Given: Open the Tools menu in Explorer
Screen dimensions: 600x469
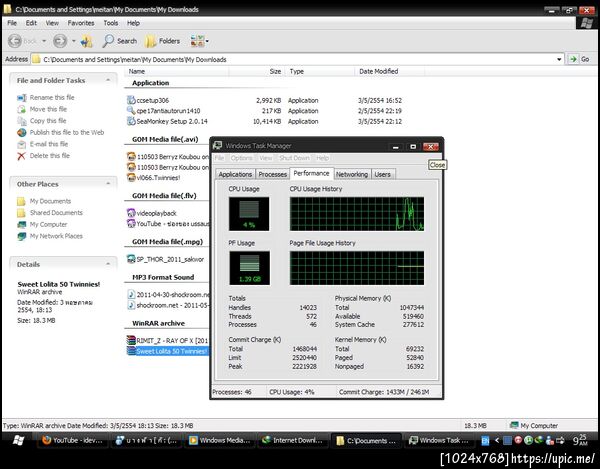Looking at the screenshot, I should point(111,23).
